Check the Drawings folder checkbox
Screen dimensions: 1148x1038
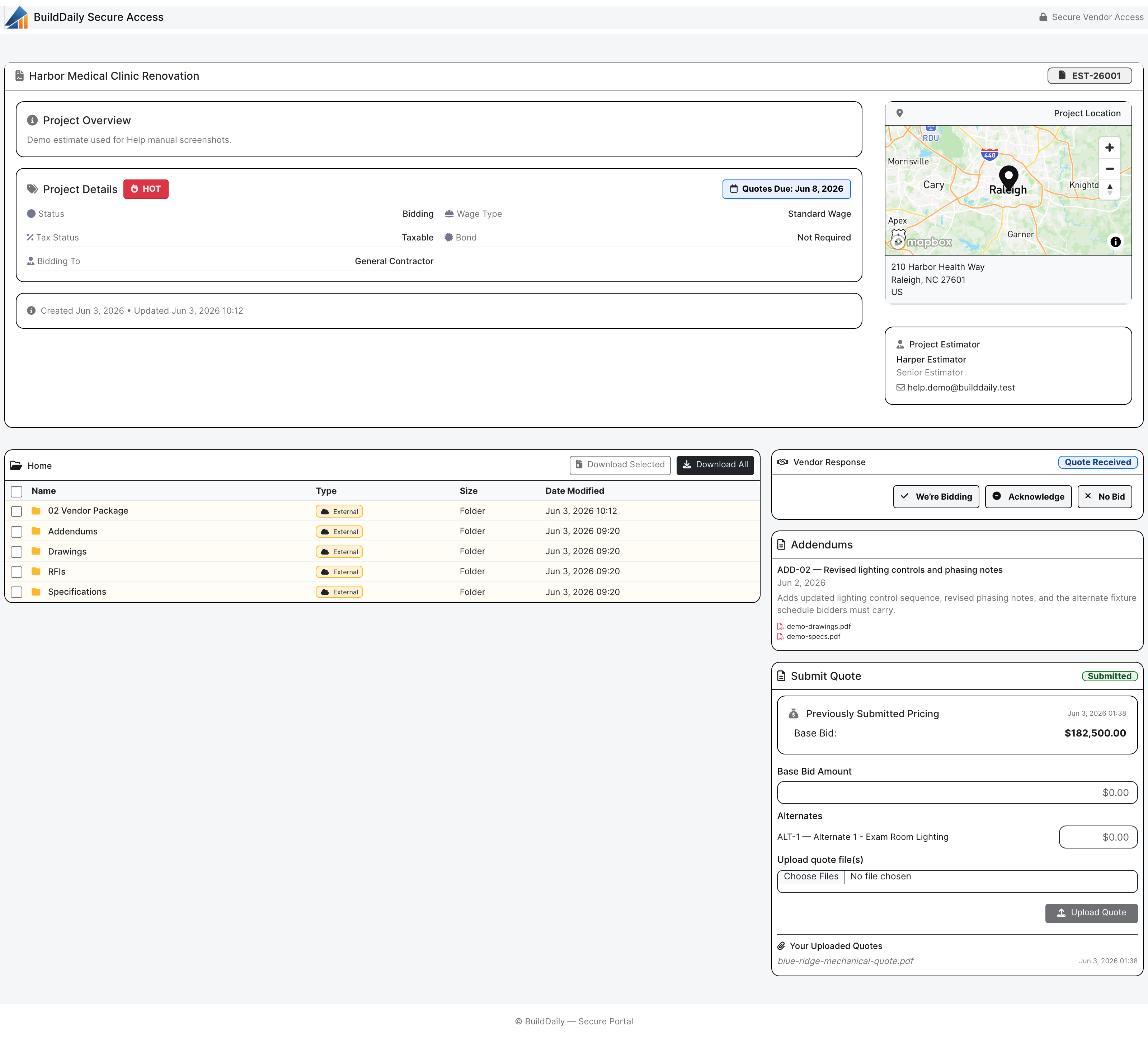pos(17,551)
